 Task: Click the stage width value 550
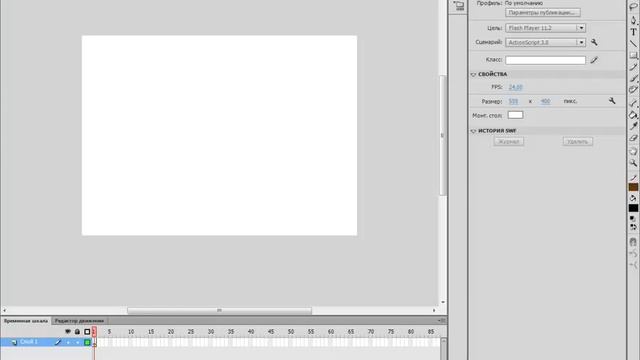513,101
